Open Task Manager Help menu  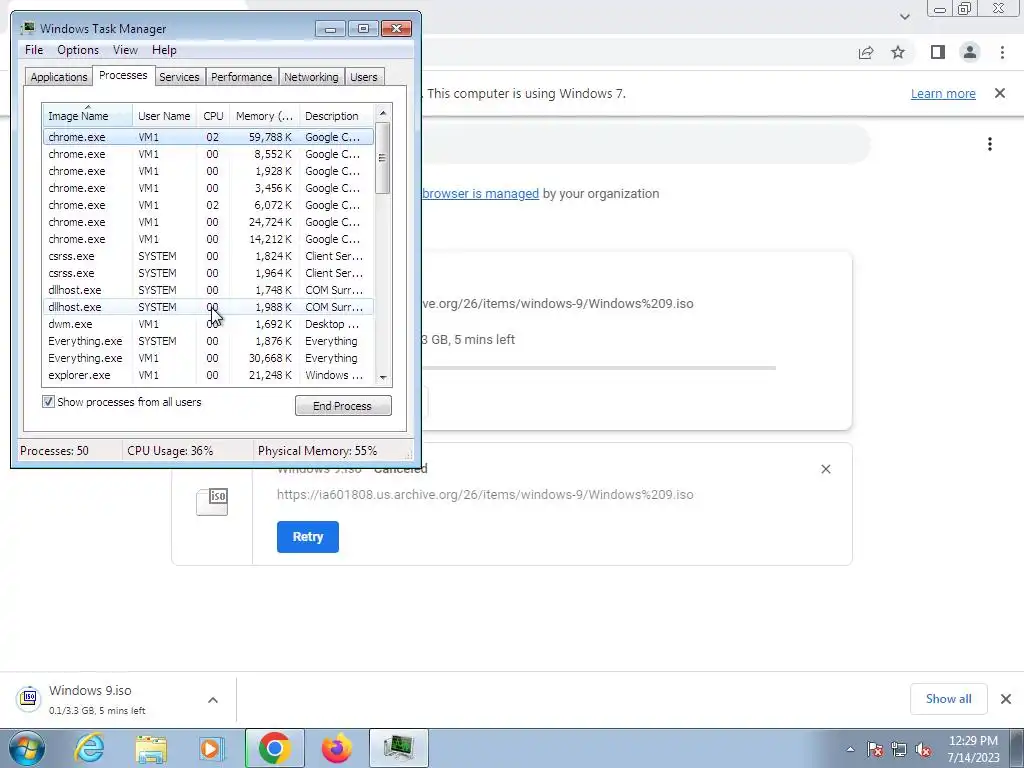click(164, 50)
